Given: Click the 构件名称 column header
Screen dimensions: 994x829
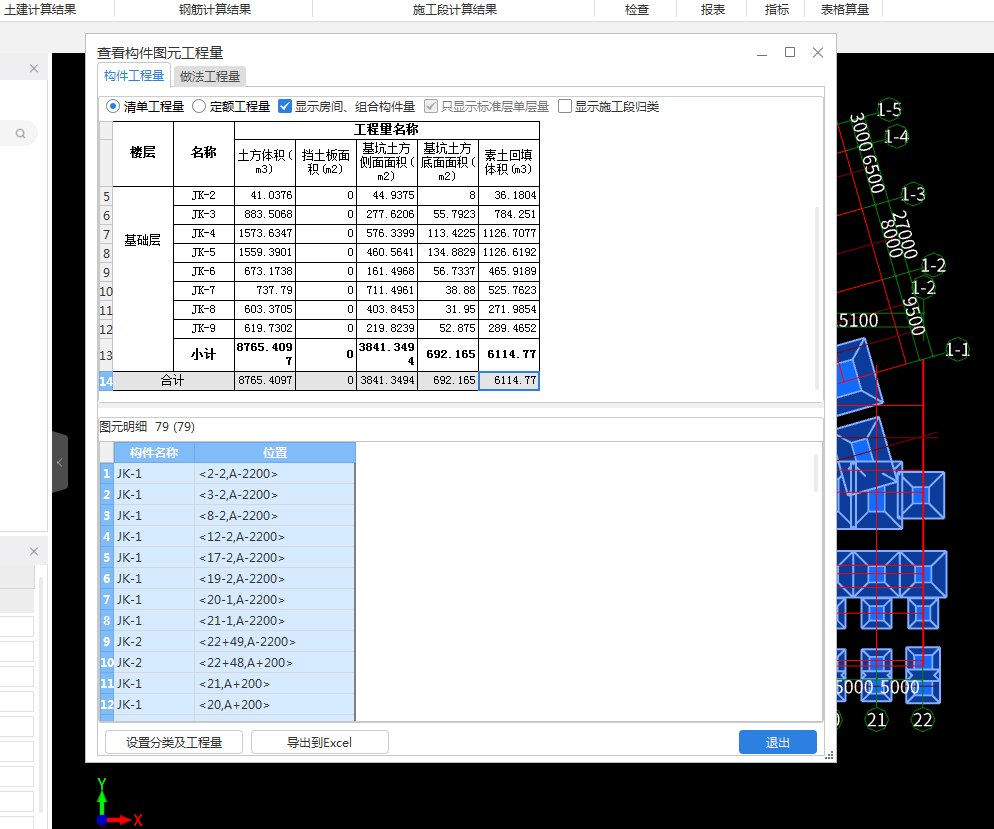Looking at the screenshot, I should [154, 453].
